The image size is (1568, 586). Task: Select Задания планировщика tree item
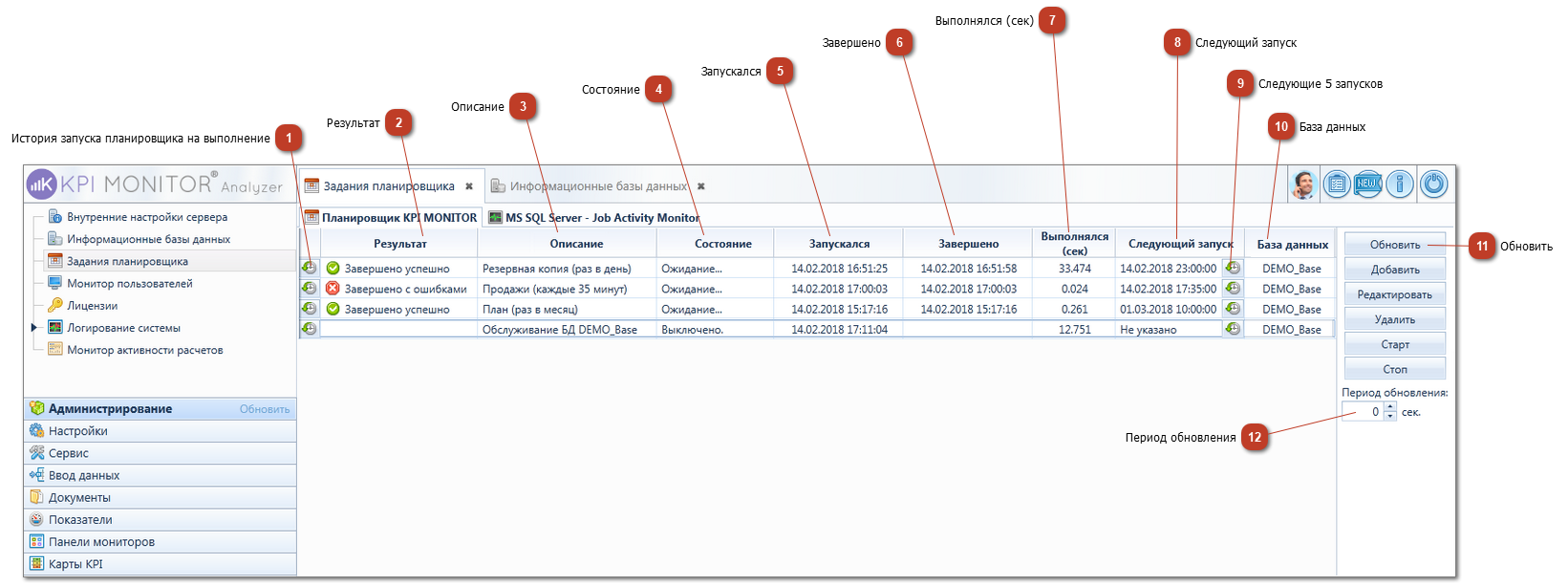coord(127,261)
